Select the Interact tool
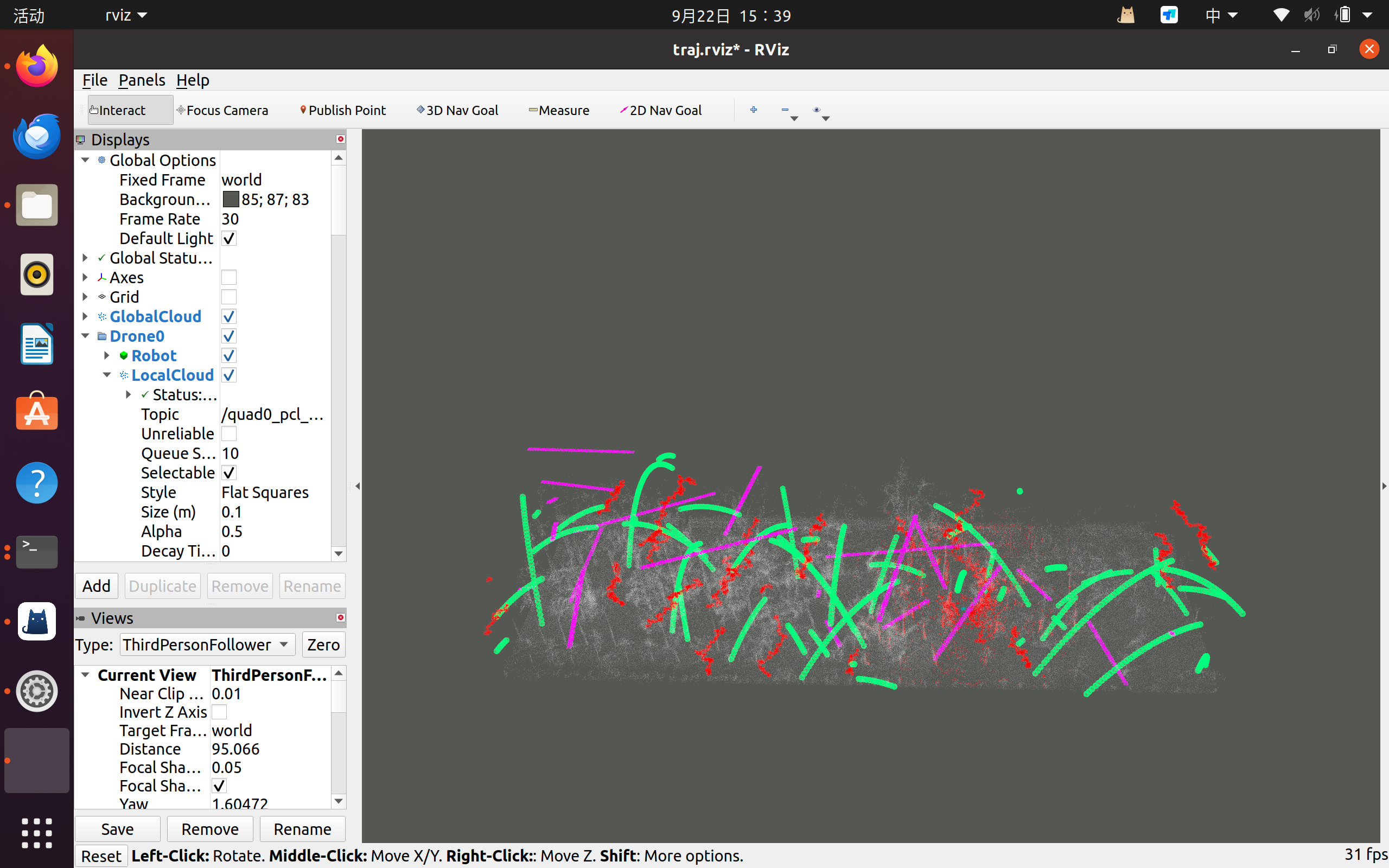The image size is (1389, 868). click(130, 110)
